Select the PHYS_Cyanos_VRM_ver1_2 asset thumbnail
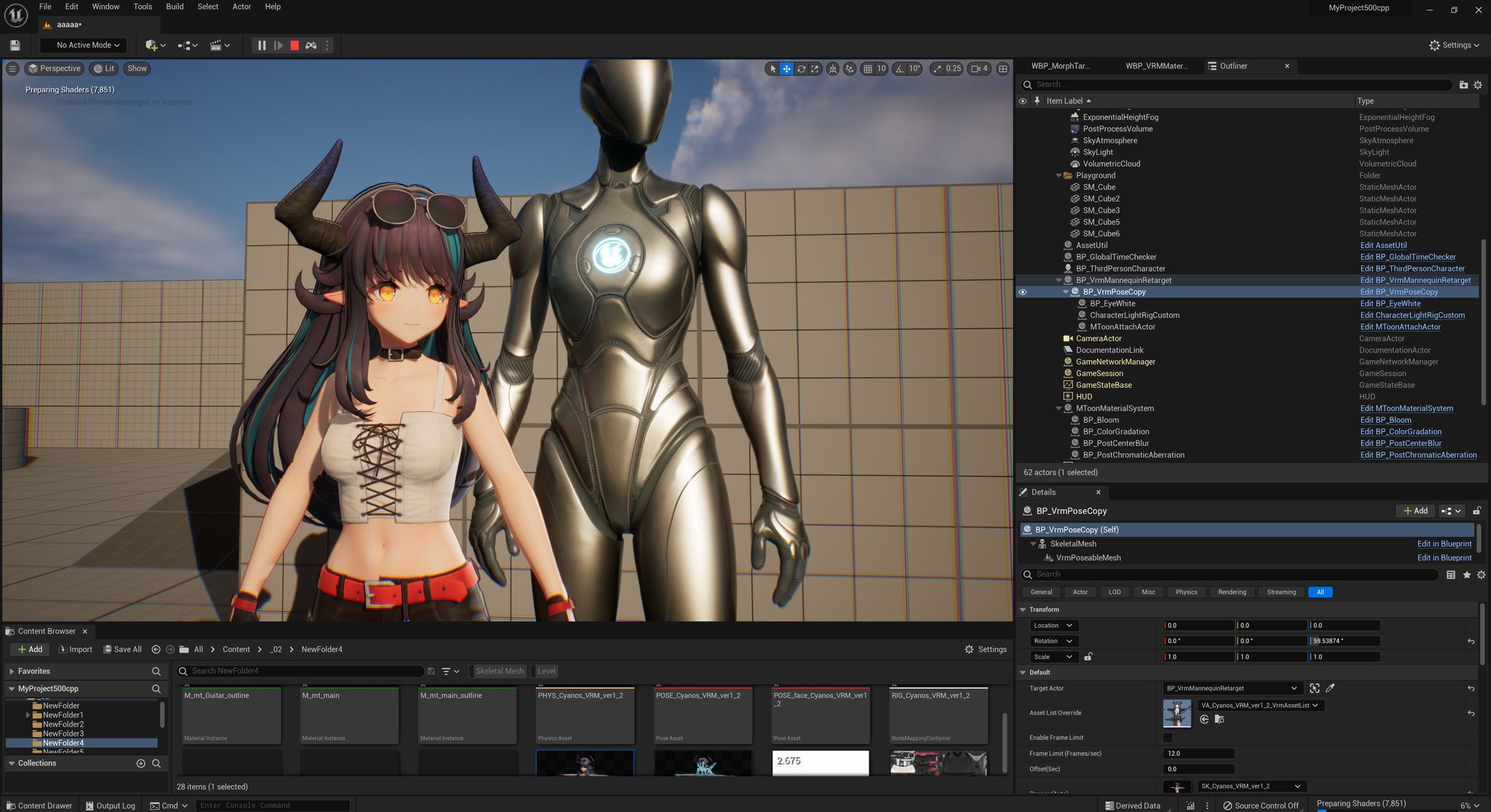Screen dimensions: 1491x812 [x=585, y=713]
